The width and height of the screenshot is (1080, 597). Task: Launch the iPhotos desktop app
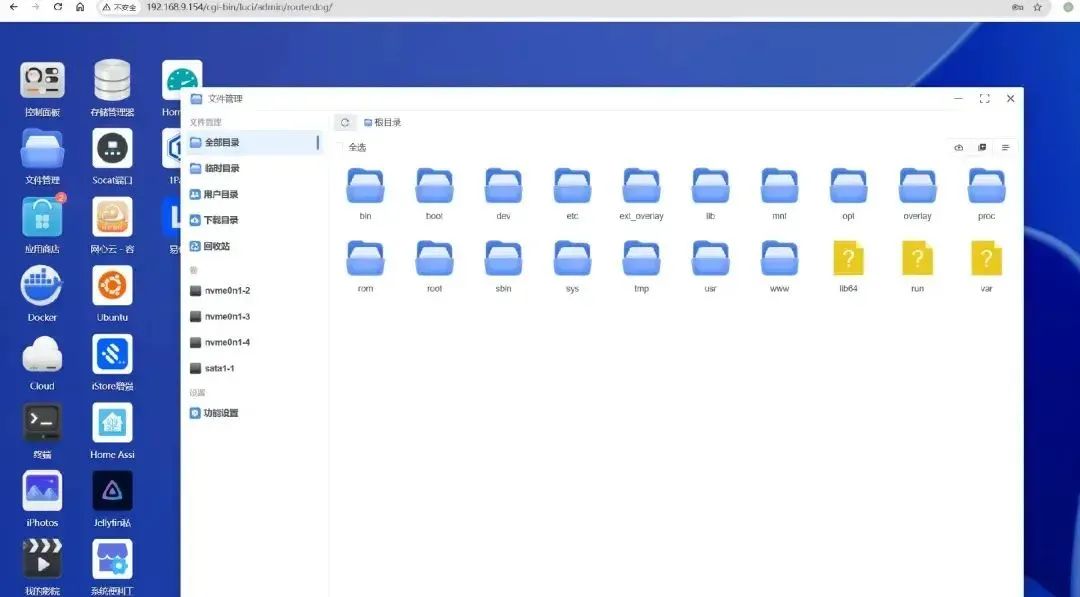[42, 490]
